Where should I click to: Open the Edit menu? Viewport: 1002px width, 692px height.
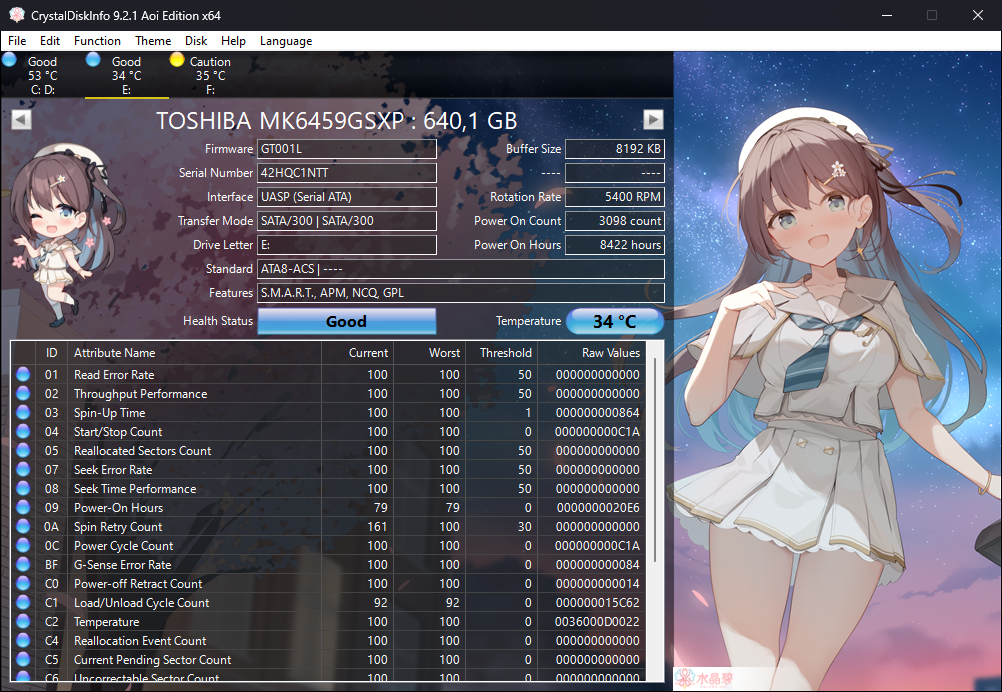tap(50, 40)
